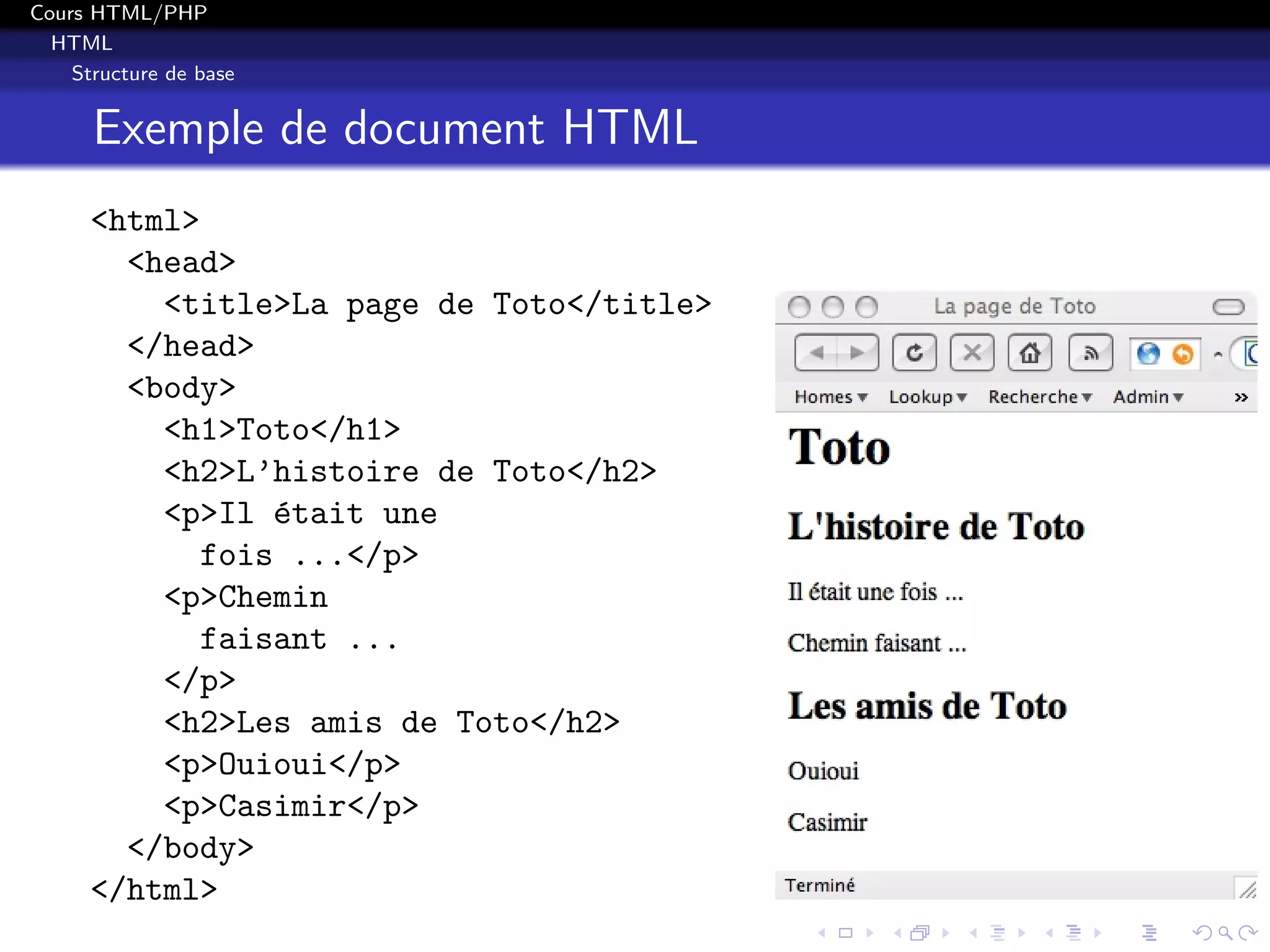1270x952 pixels.
Task: Click the <h2>Les amis de Toto</h2> code line
Action: (x=392, y=723)
